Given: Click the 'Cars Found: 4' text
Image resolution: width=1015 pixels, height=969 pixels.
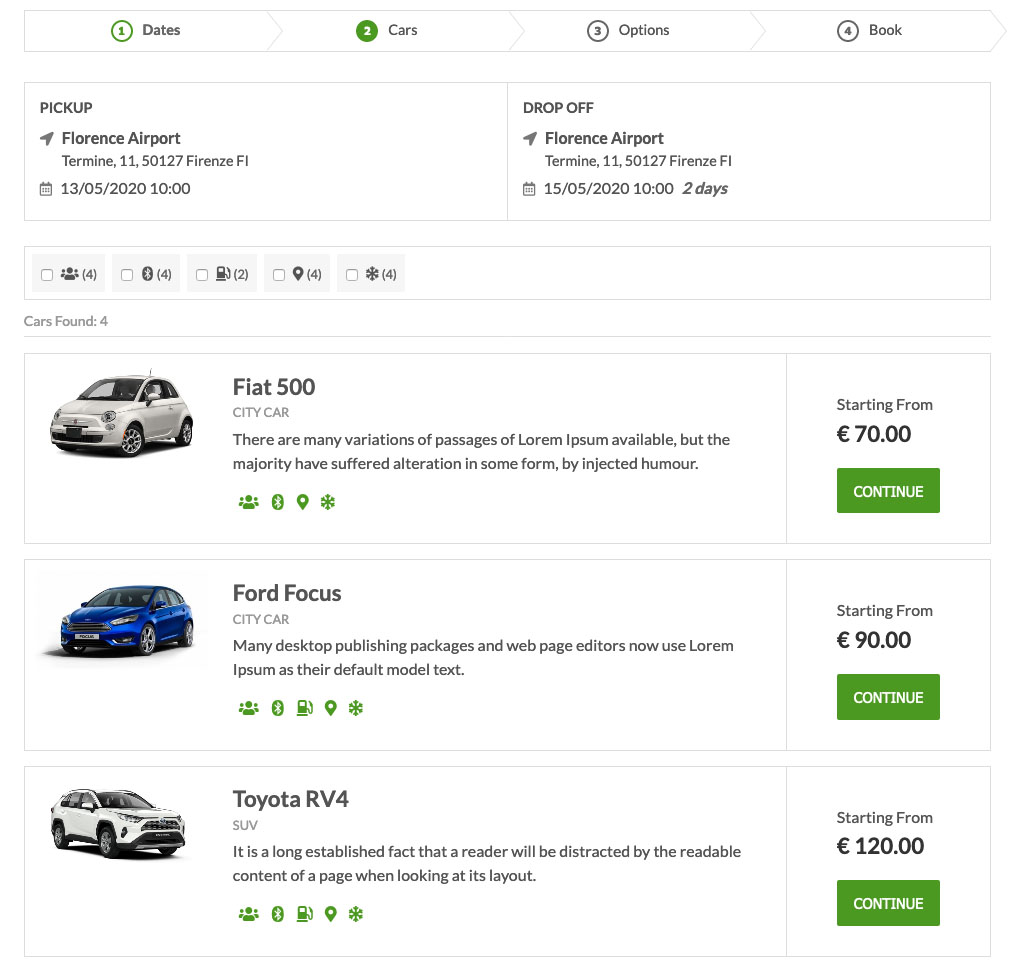Looking at the screenshot, I should tap(65, 321).
